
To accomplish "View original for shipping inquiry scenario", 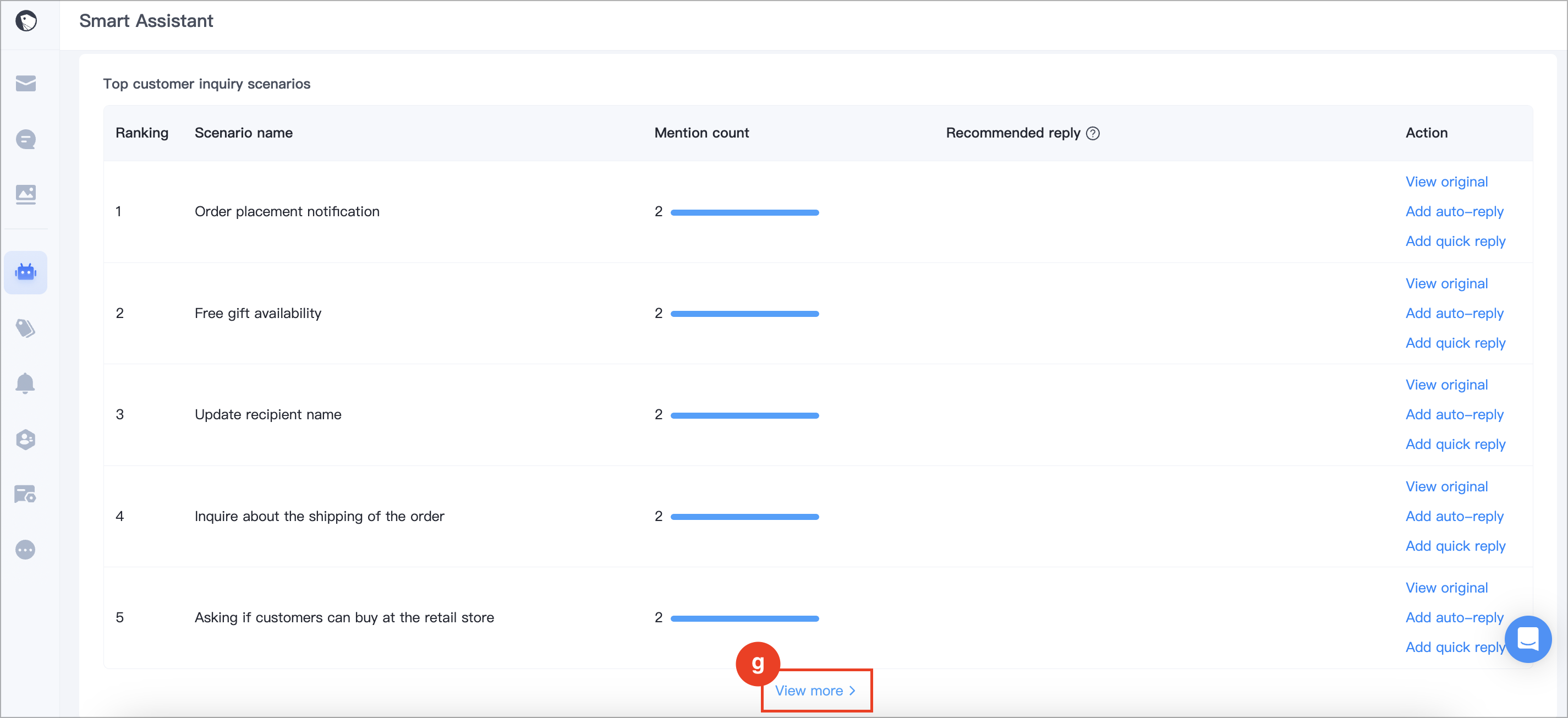I will pos(1446,487).
